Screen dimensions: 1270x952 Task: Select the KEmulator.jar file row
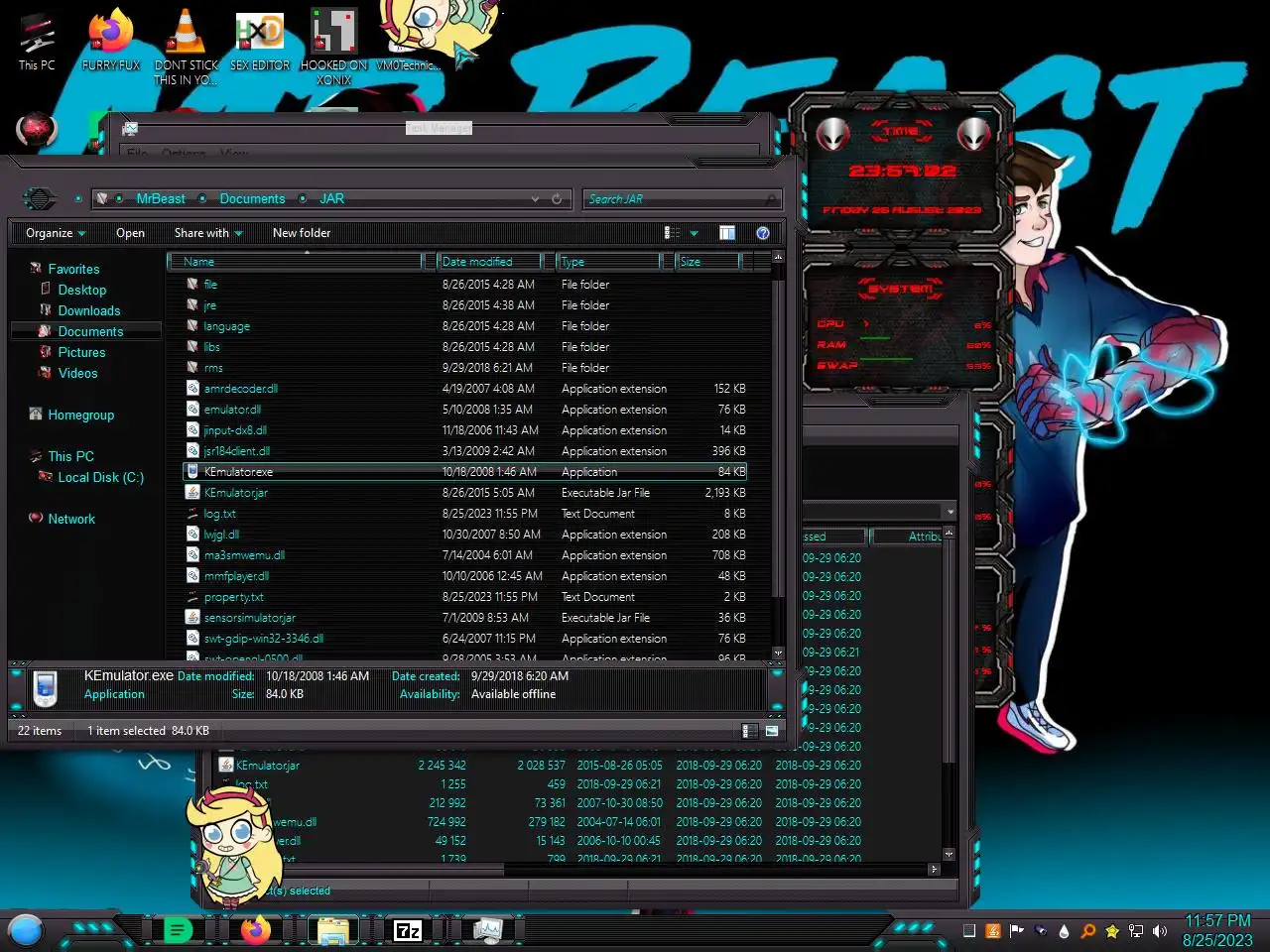pyautogui.click(x=465, y=493)
